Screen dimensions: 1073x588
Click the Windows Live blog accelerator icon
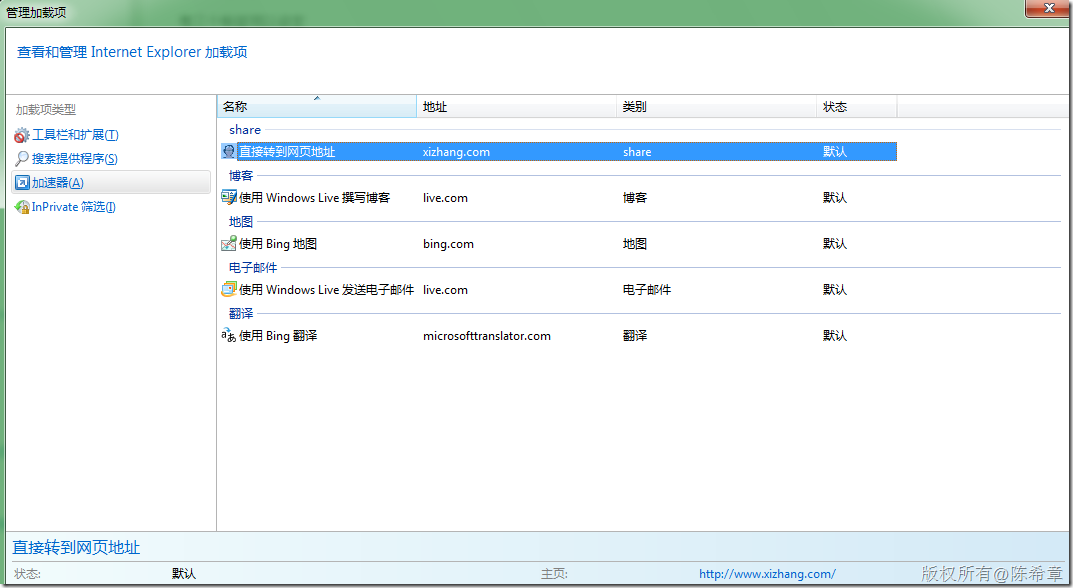(229, 197)
